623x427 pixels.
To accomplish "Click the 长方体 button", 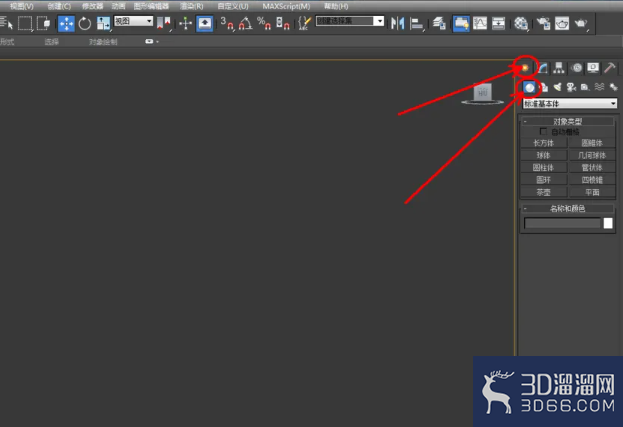I will click(544, 143).
